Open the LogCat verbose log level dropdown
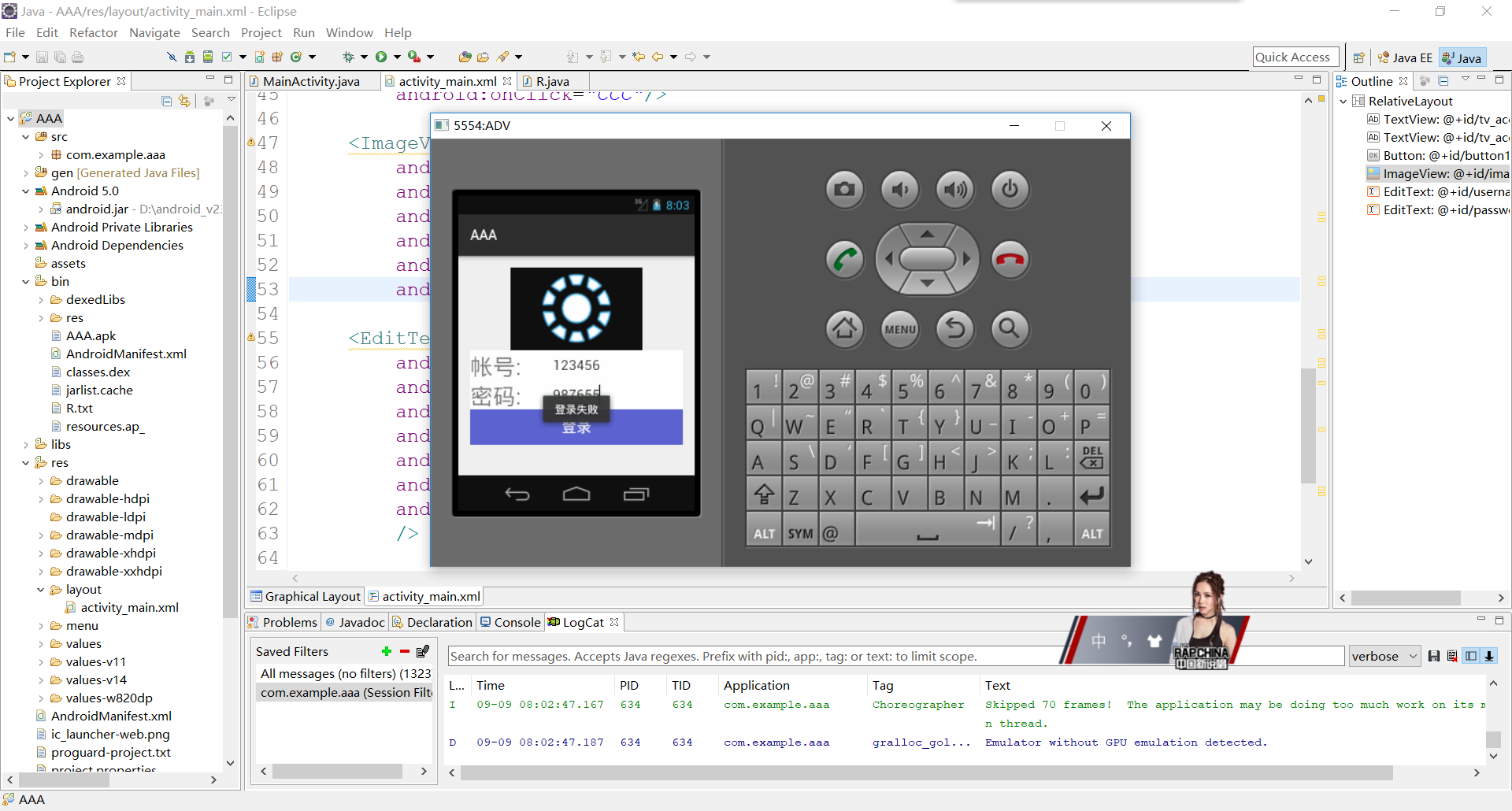1512x811 pixels. coord(1384,656)
